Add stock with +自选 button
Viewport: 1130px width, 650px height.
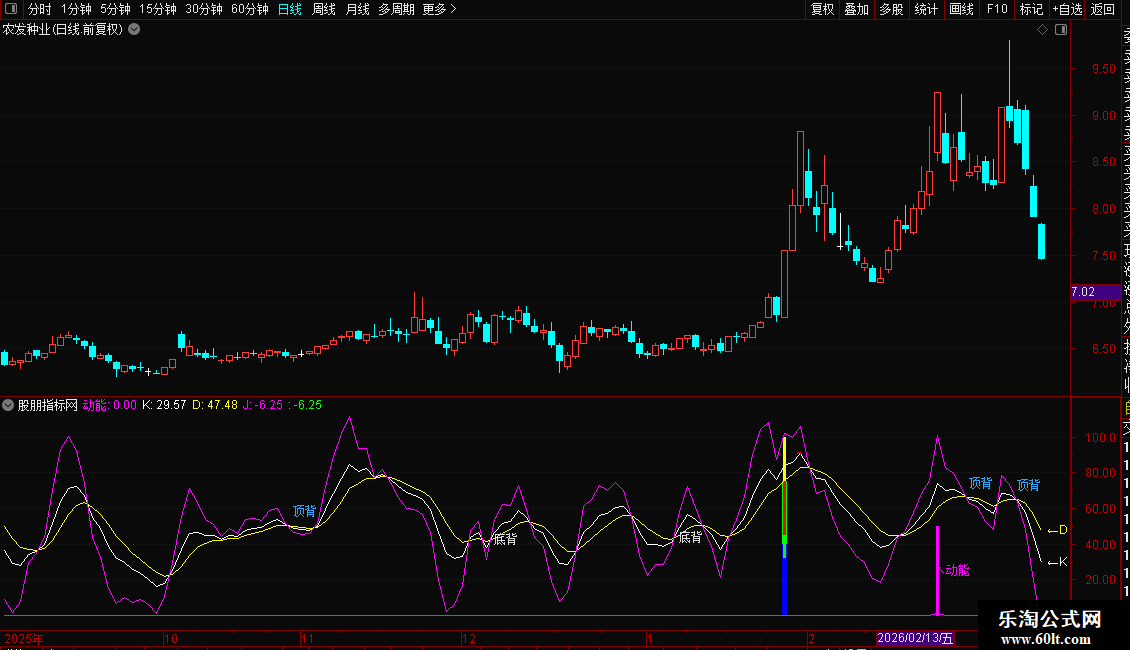click(x=1066, y=9)
